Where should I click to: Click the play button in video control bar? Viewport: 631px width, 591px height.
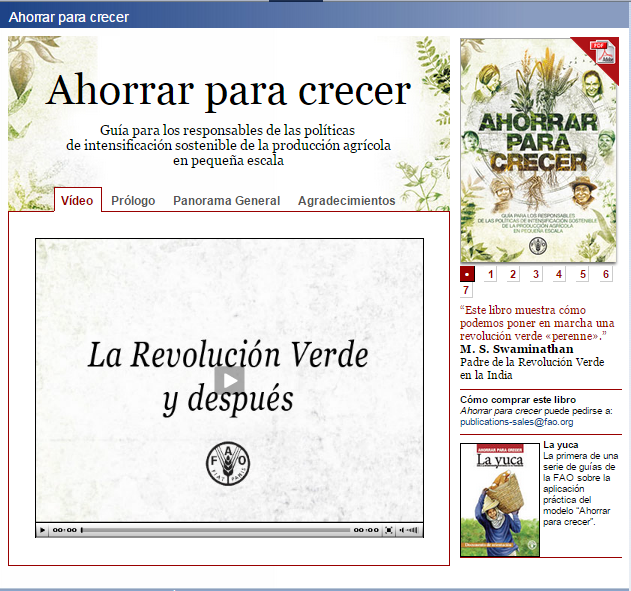tap(42, 530)
